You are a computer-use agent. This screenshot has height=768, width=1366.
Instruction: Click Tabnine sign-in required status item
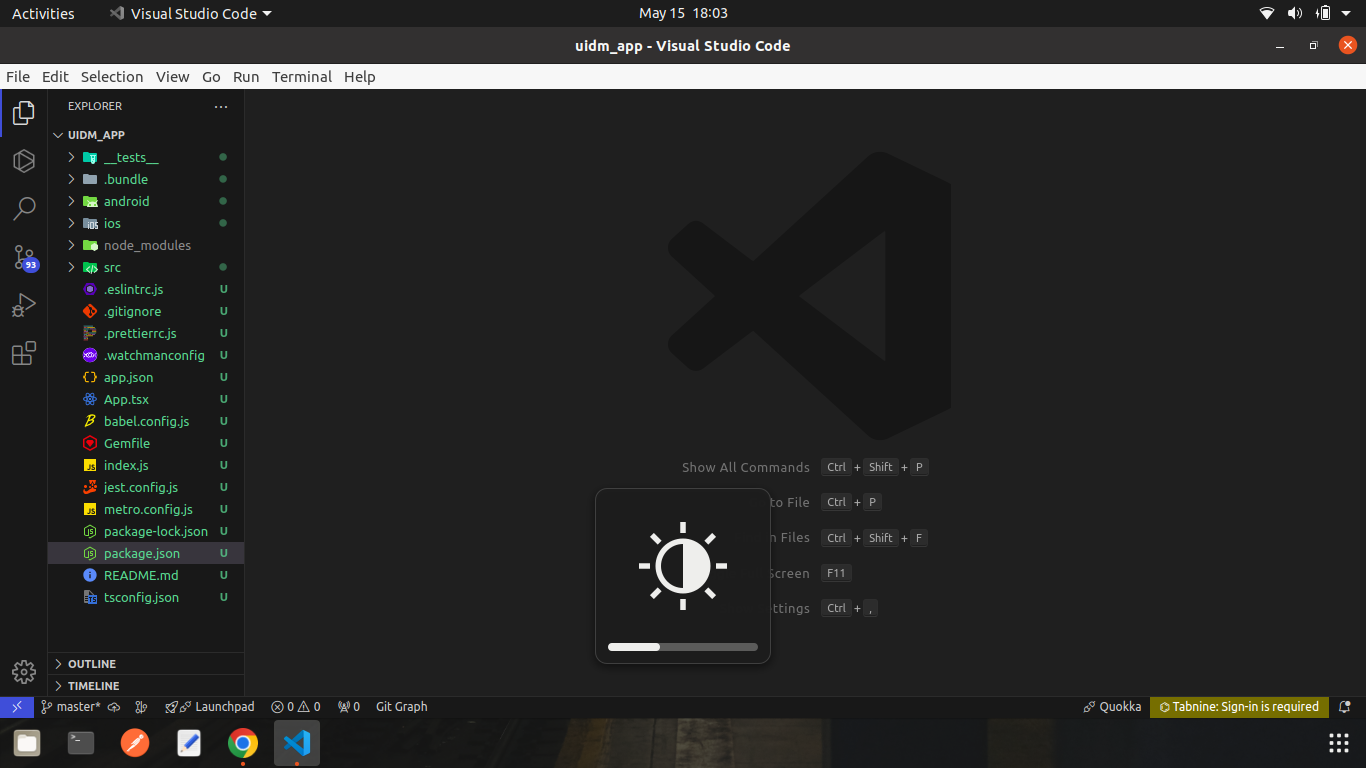pos(1239,707)
